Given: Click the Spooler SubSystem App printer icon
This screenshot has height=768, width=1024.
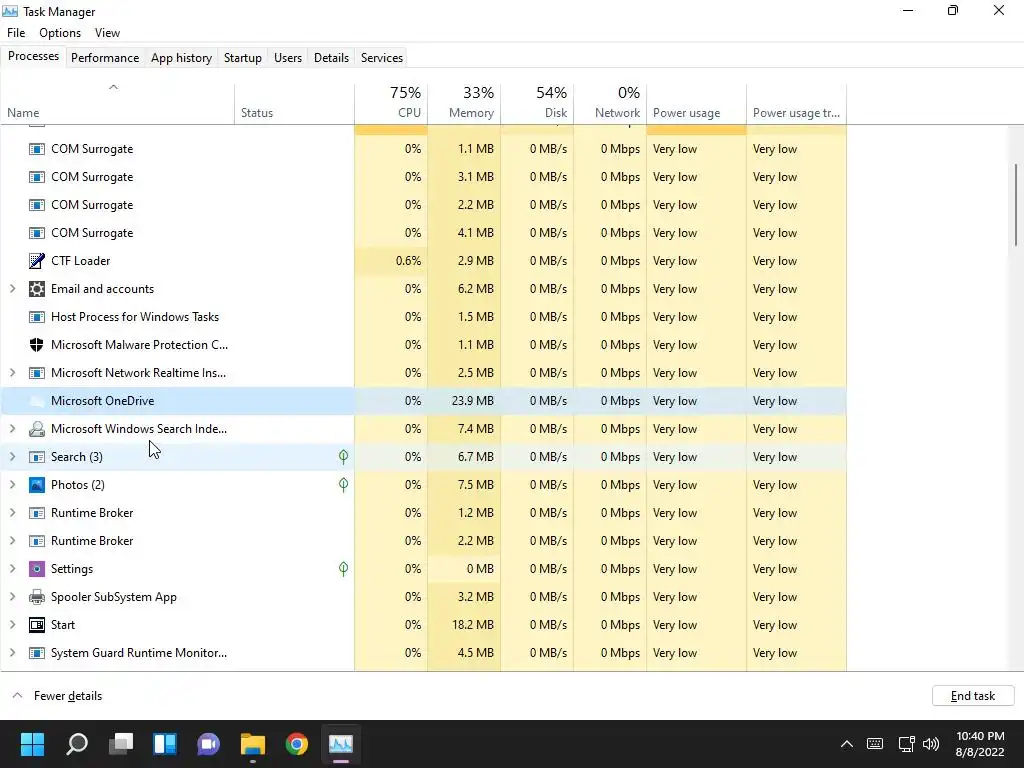Looking at the screenshot, I should click(37, 597).
